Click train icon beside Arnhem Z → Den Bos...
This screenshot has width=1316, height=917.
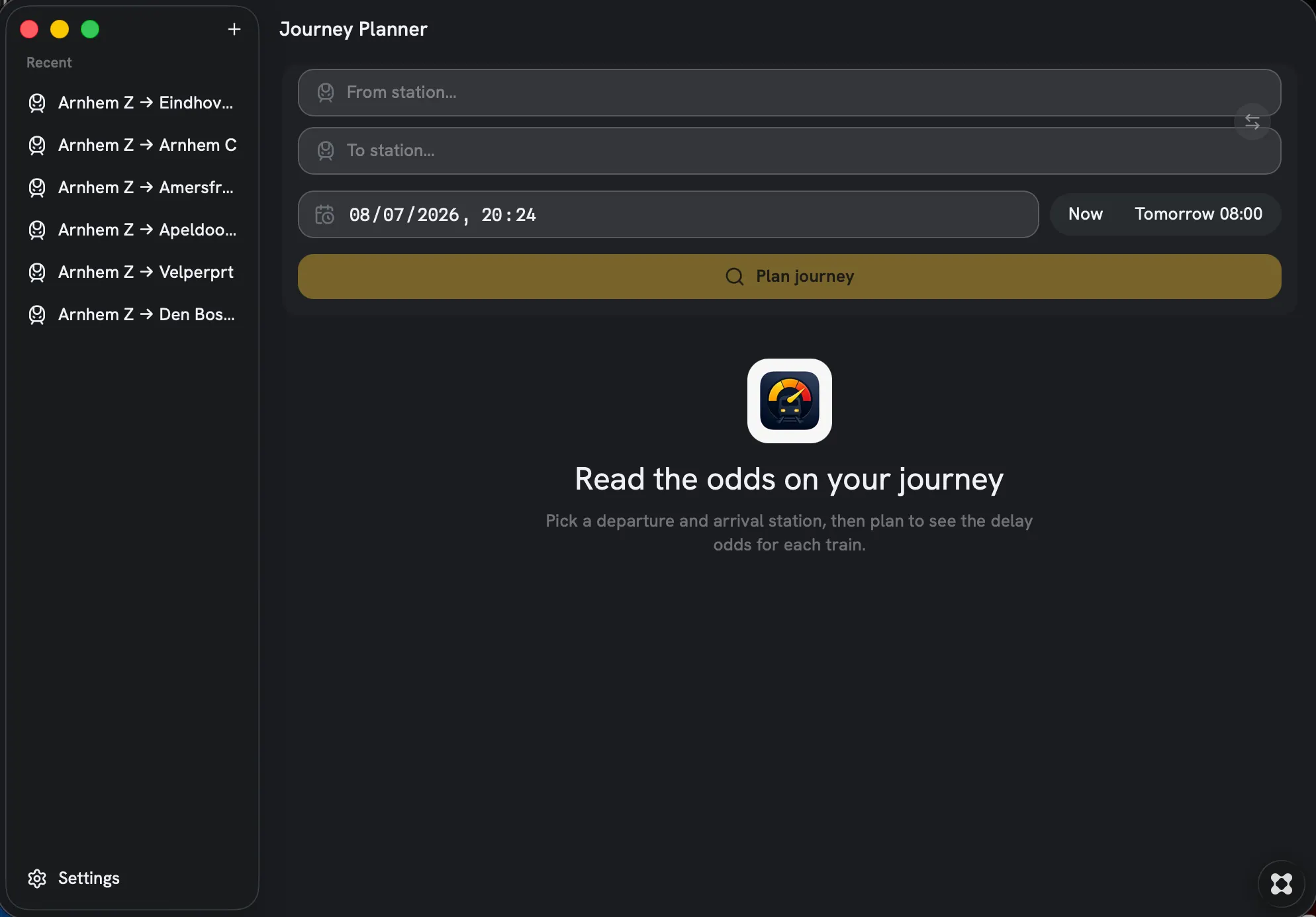[37, 315]
